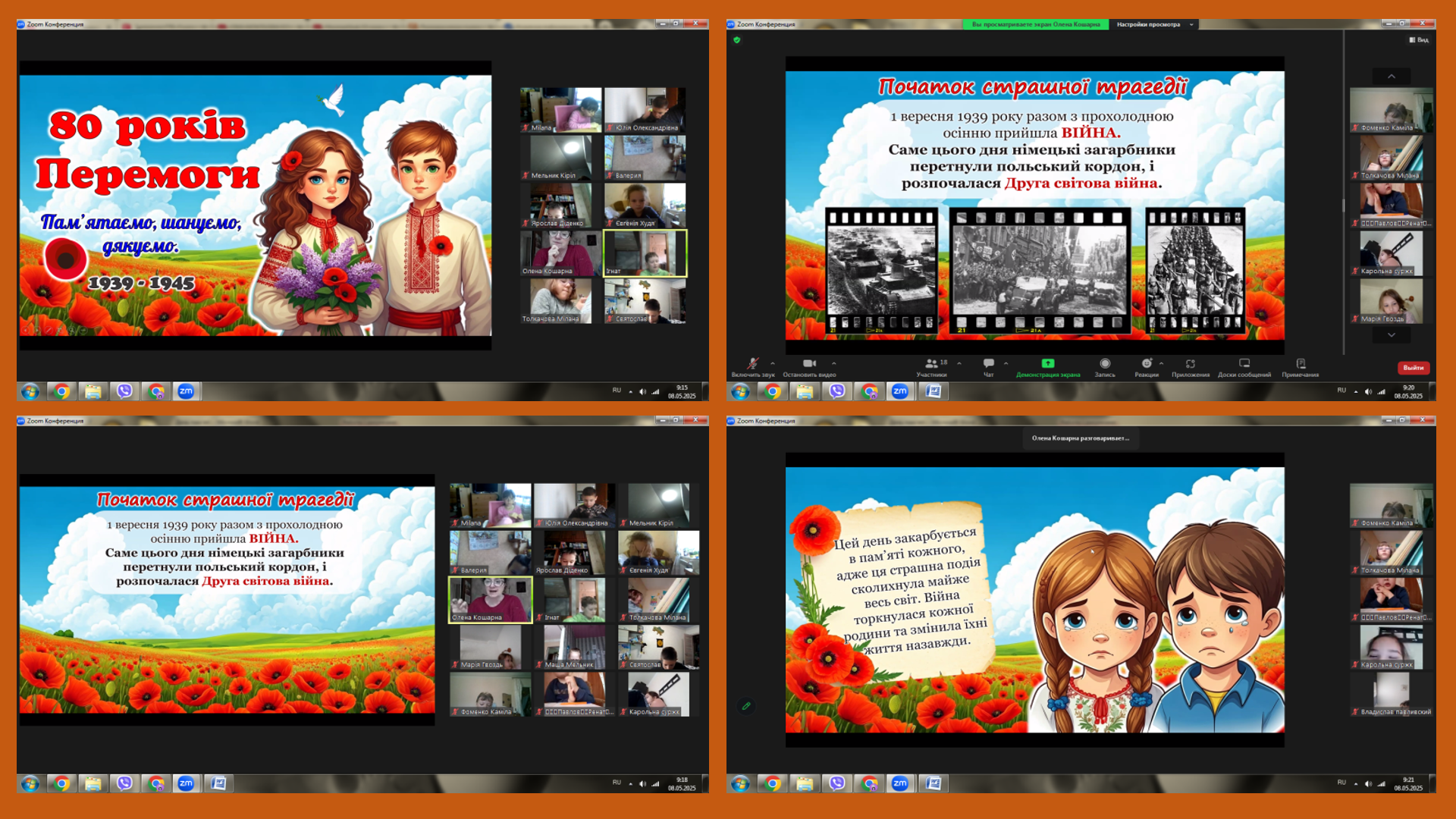Expand the caret next to Реакции
The height and width of the screenshot is (819, 1456).
point(1161,363)
